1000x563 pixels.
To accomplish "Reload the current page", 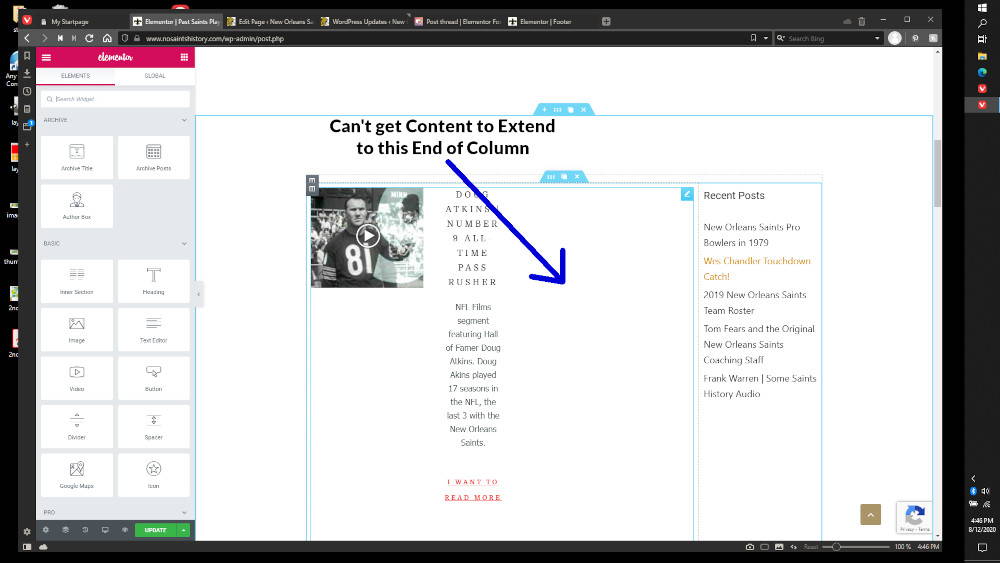I will 89,38.
